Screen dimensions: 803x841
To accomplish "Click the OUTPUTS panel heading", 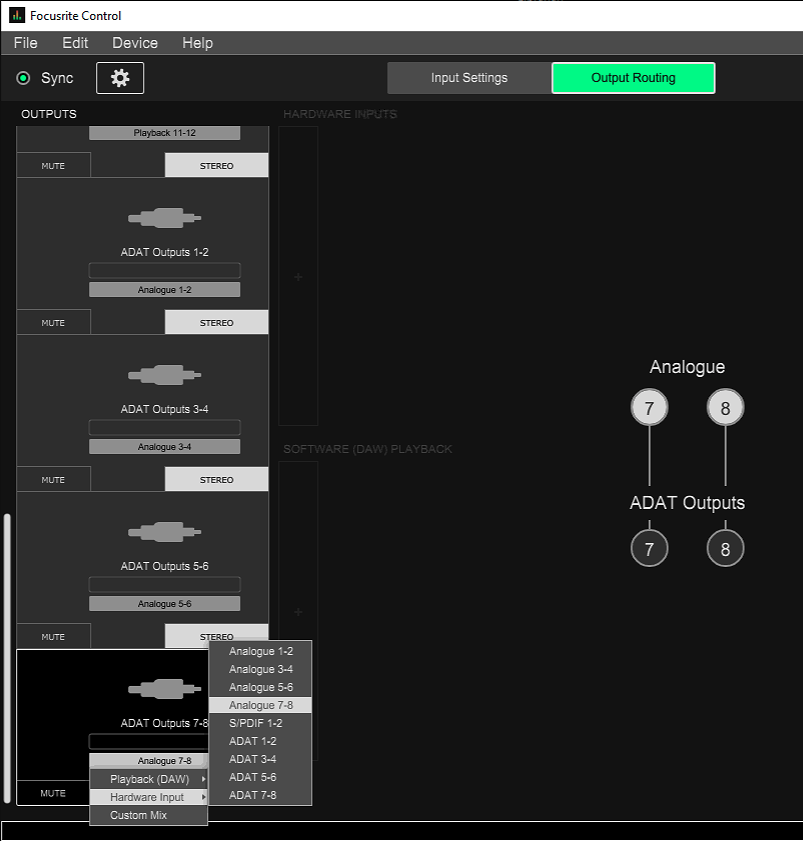I will (x=49, y=114).
